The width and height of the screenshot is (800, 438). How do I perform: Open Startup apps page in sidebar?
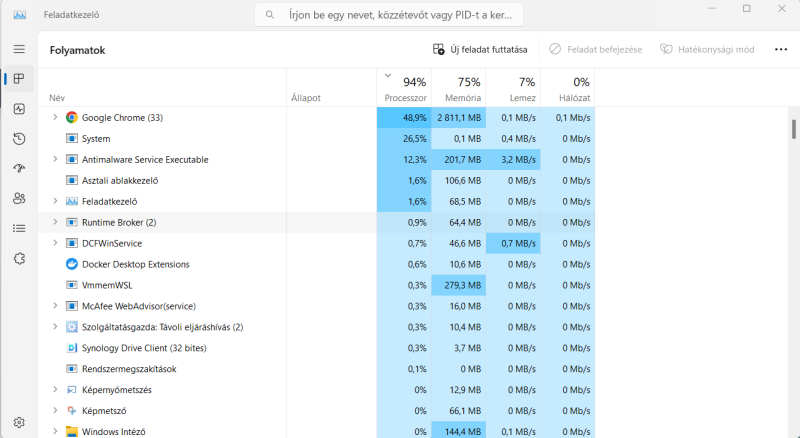tap(19, 168)
